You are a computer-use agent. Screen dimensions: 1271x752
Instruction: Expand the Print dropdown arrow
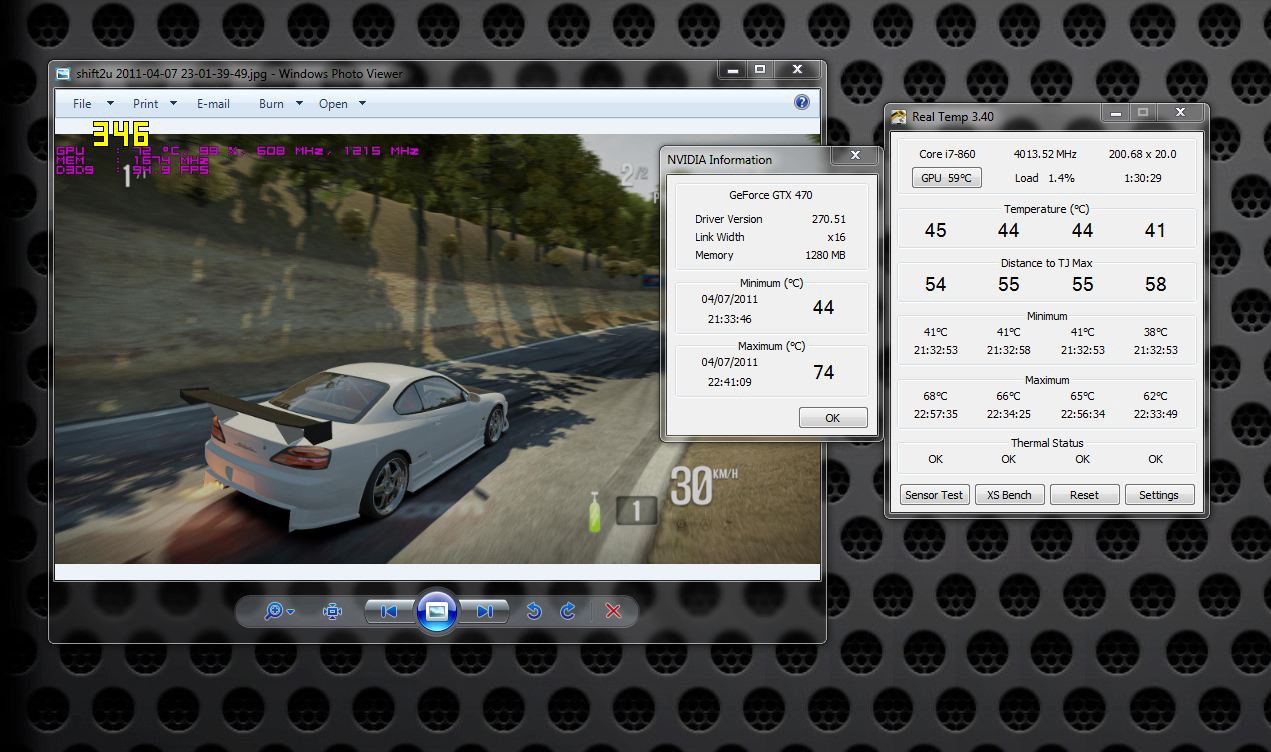[173, 103]
